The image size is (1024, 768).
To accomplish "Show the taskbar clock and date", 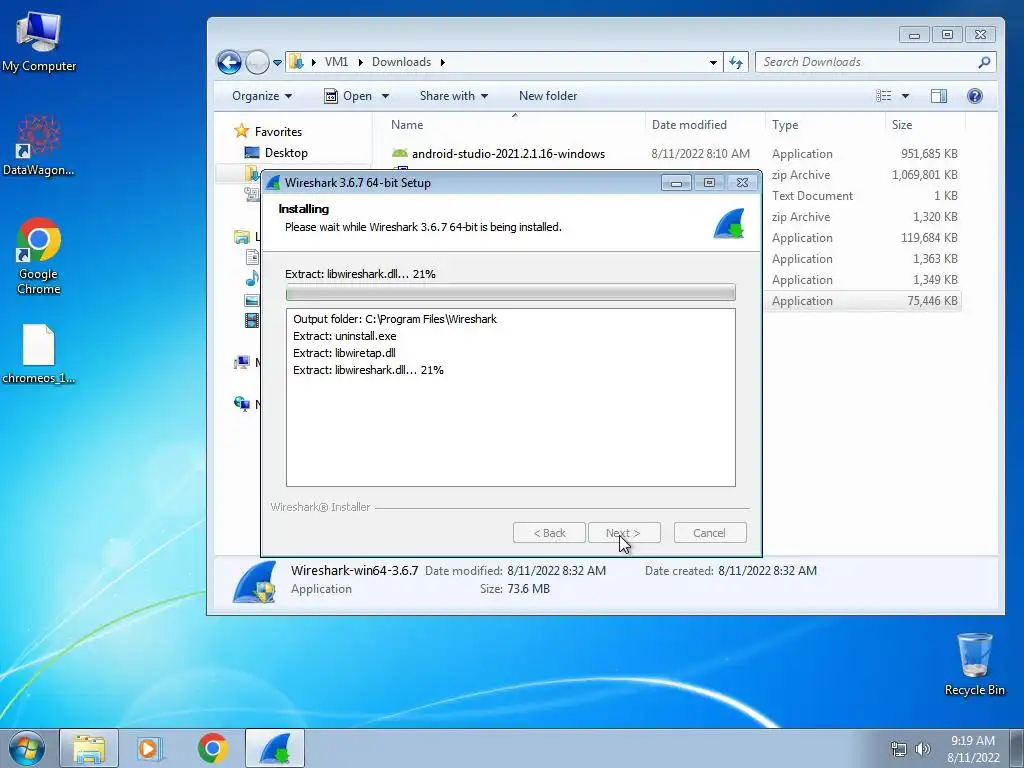I will point(973,748).
